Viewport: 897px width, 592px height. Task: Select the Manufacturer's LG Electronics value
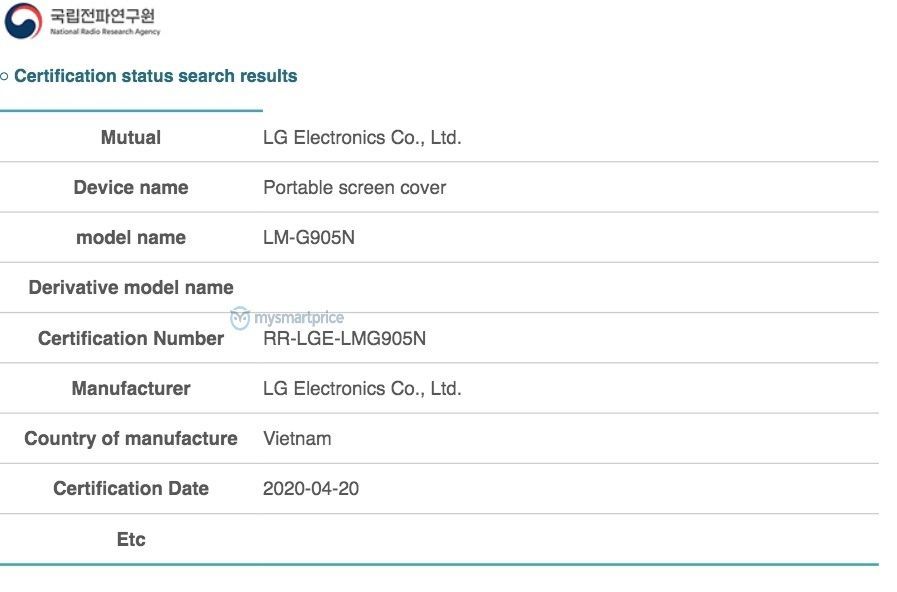pyautogui.click(x=362, y=389)
